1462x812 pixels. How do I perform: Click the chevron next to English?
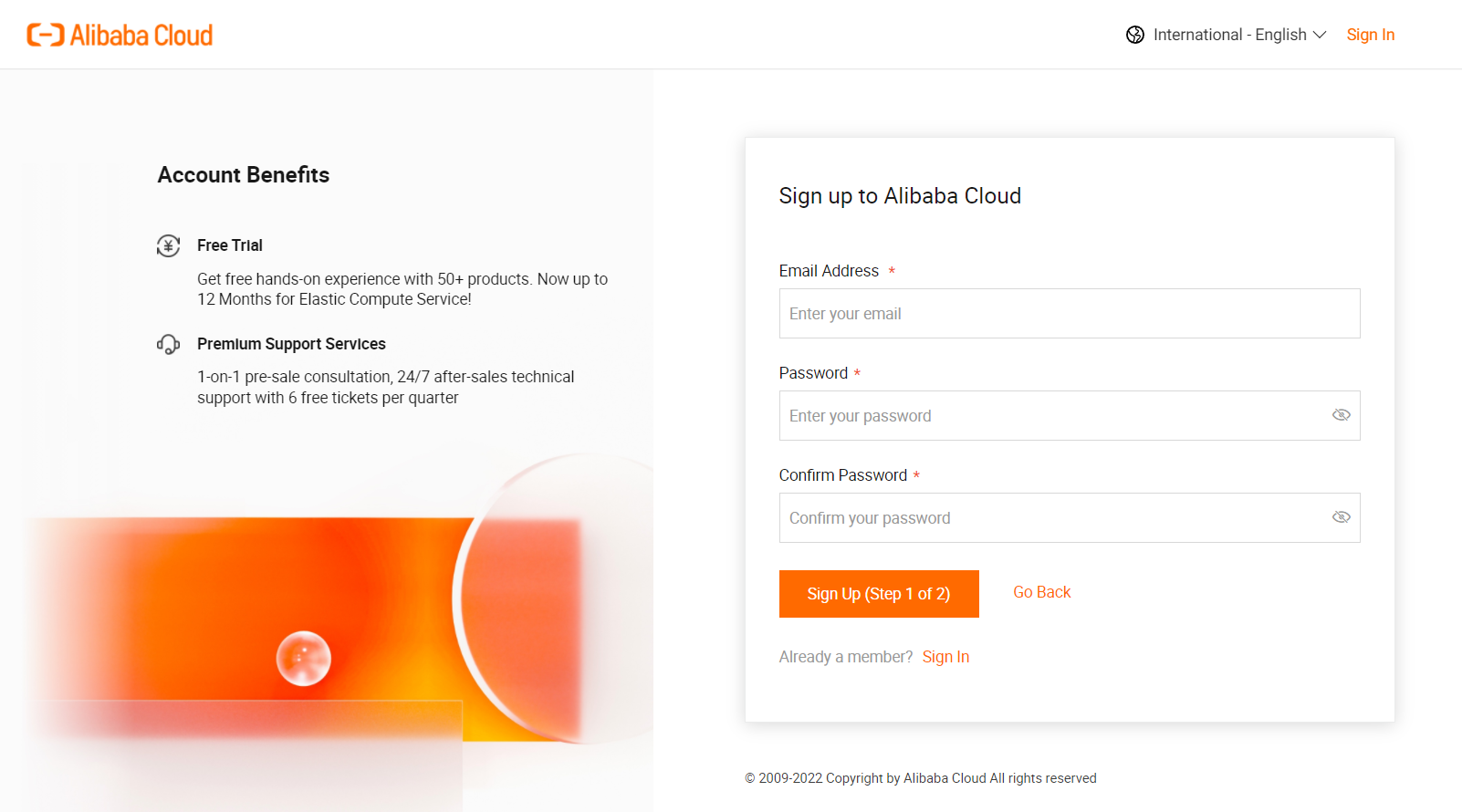(1320, 35)
